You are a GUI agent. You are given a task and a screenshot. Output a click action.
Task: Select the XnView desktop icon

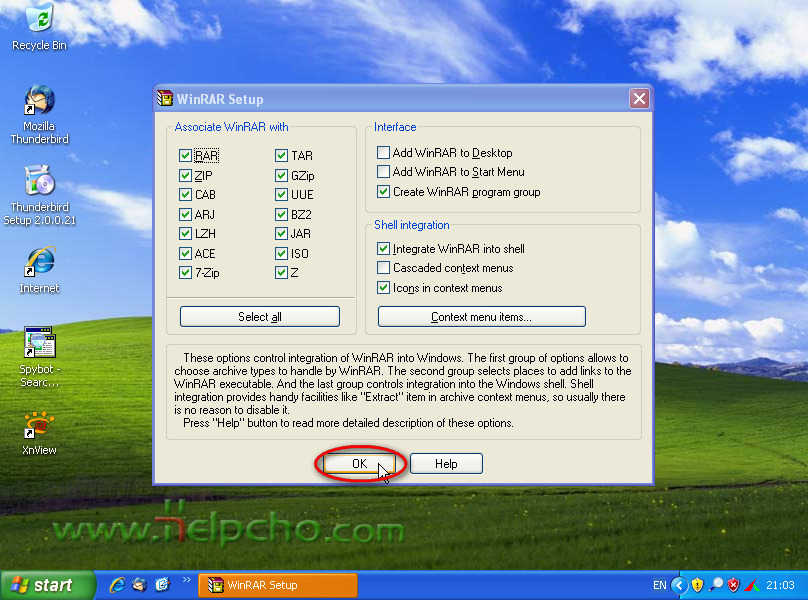point(39,433)
